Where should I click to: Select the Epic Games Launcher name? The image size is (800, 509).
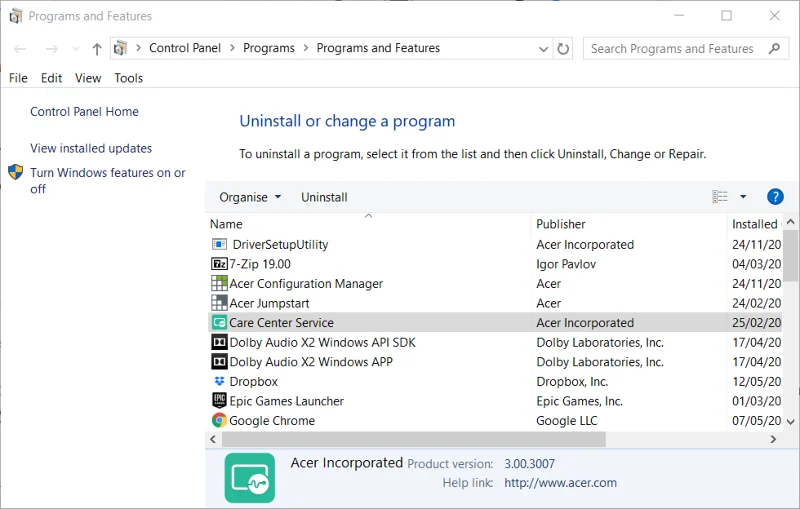click(x=287, y=401)
